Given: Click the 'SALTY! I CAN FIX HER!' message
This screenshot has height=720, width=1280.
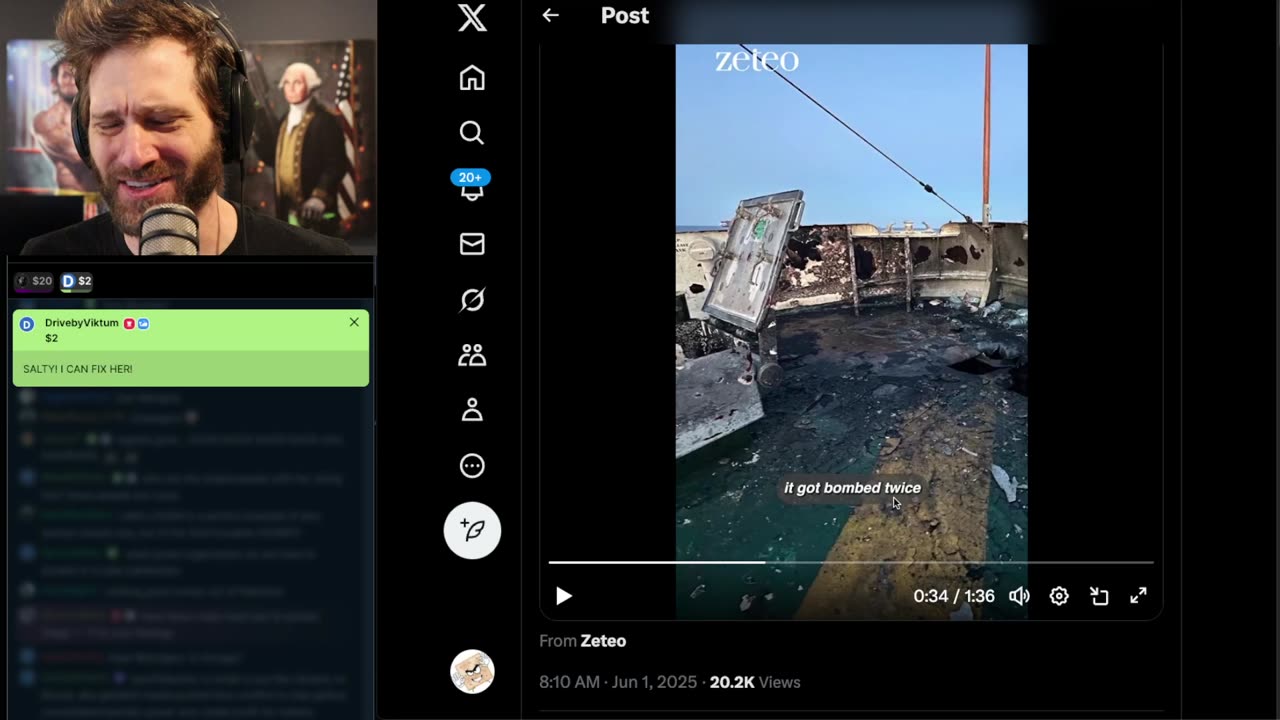Looking at the screenshot, I should pos(78,369).
